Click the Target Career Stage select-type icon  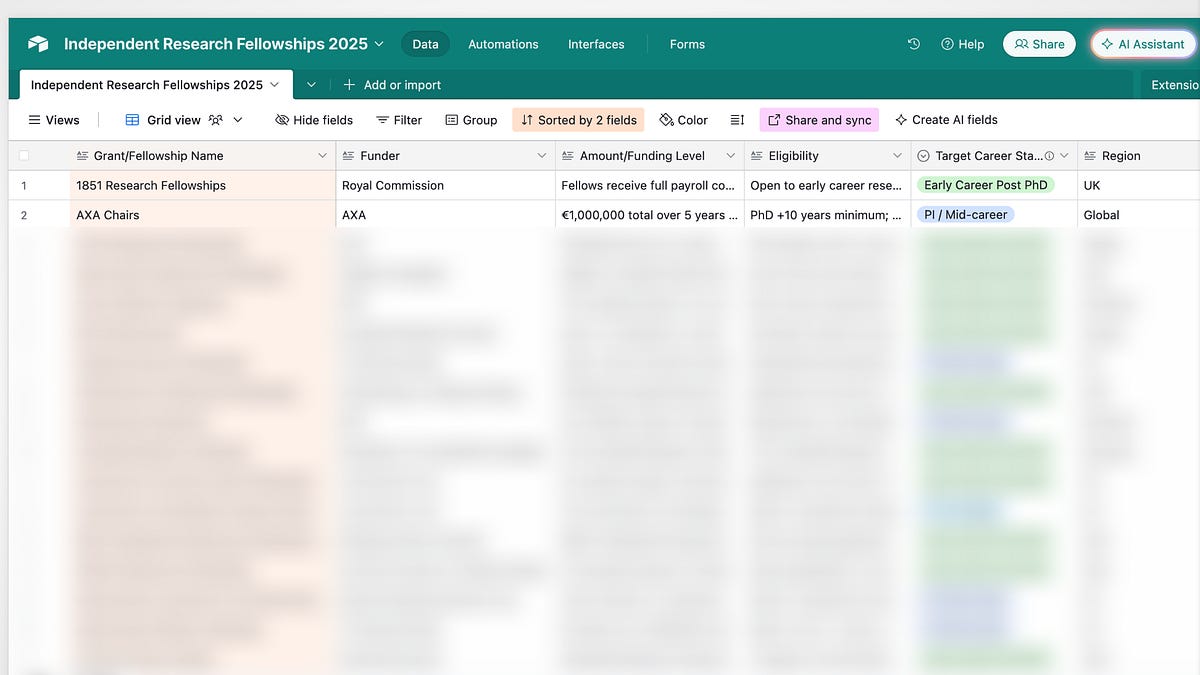924,156
